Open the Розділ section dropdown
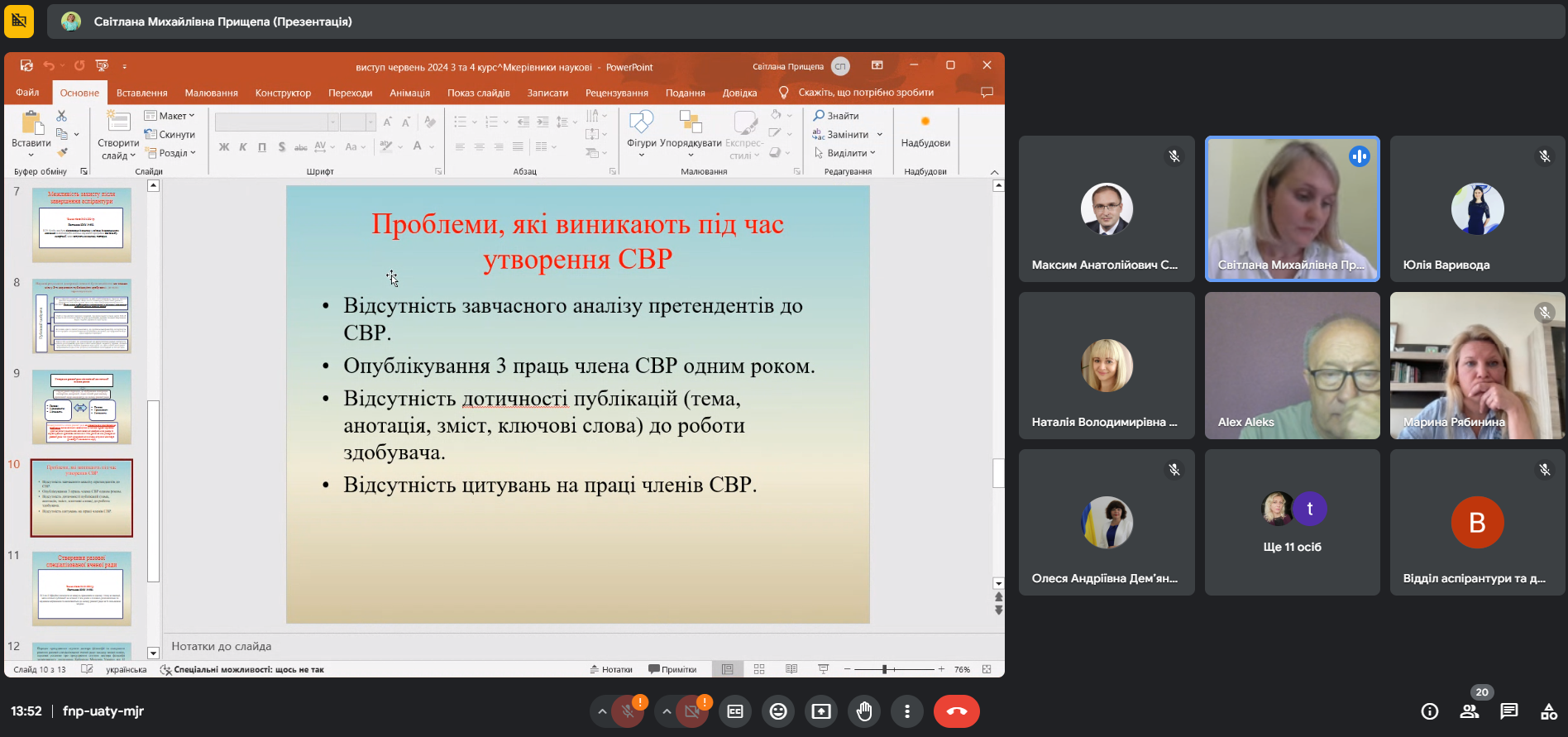The image size is (1568, 737). point(170,153)
